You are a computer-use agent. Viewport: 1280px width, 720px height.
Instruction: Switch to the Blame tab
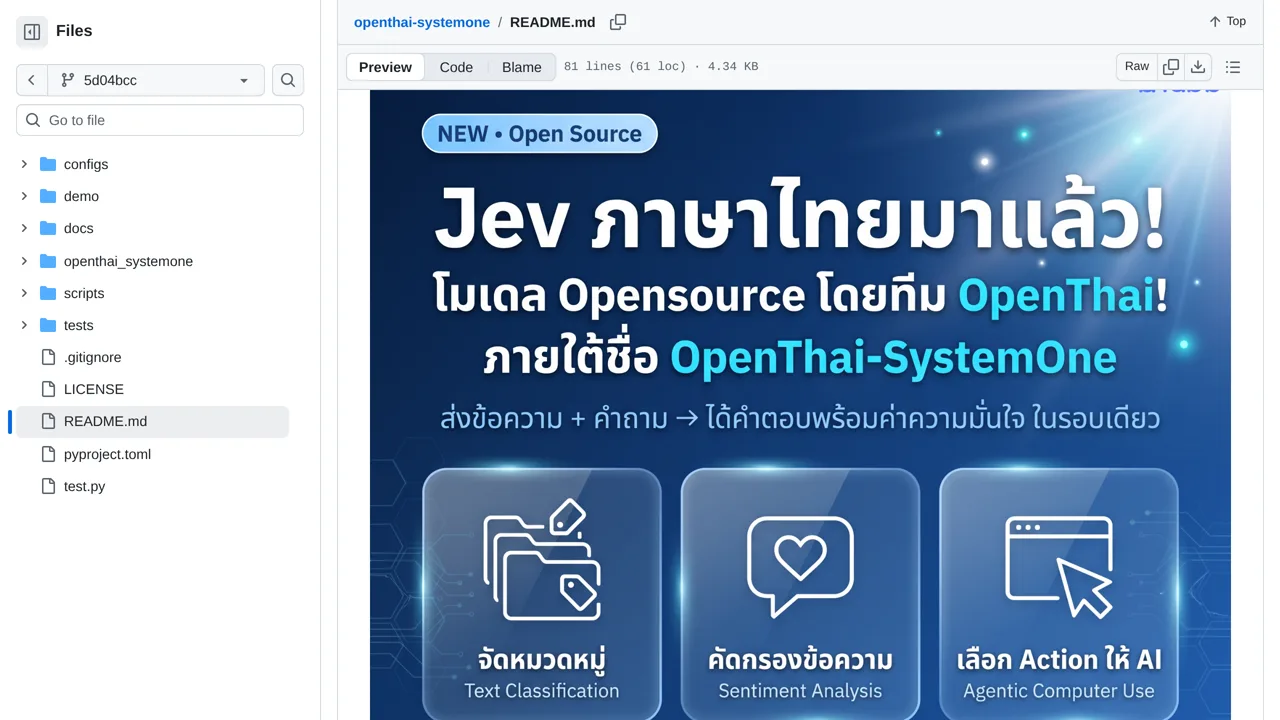tap(521, 67)
